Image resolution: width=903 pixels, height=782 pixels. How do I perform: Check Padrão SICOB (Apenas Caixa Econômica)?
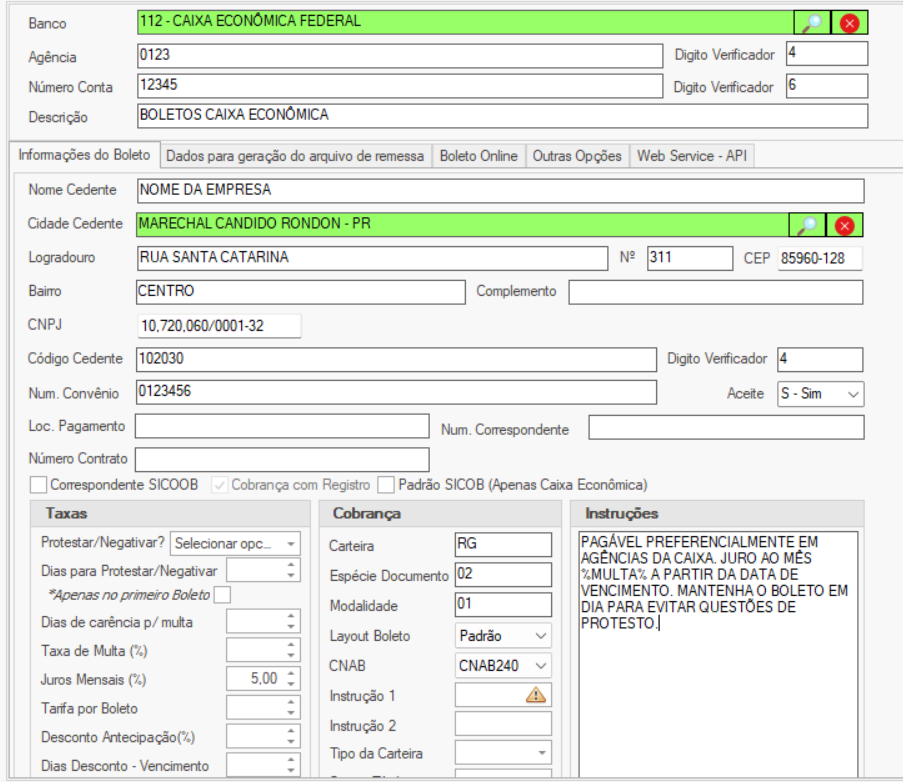tap(386, 485)
